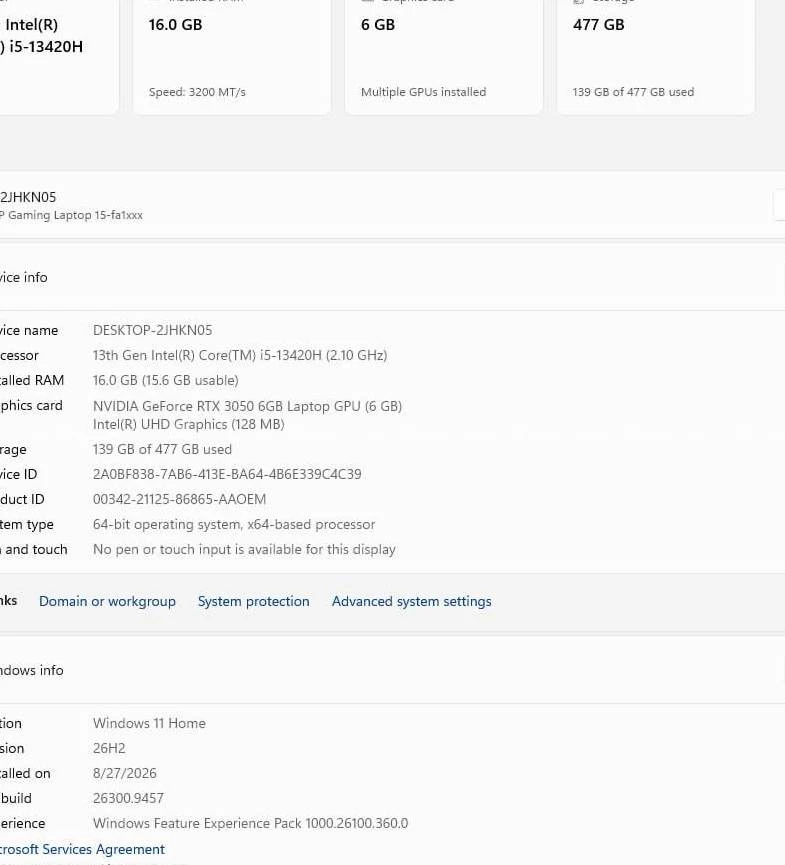Open Advanced system settings link
Image resolution: width=785 pixels, height=865 pixels.
pos(412,601)
